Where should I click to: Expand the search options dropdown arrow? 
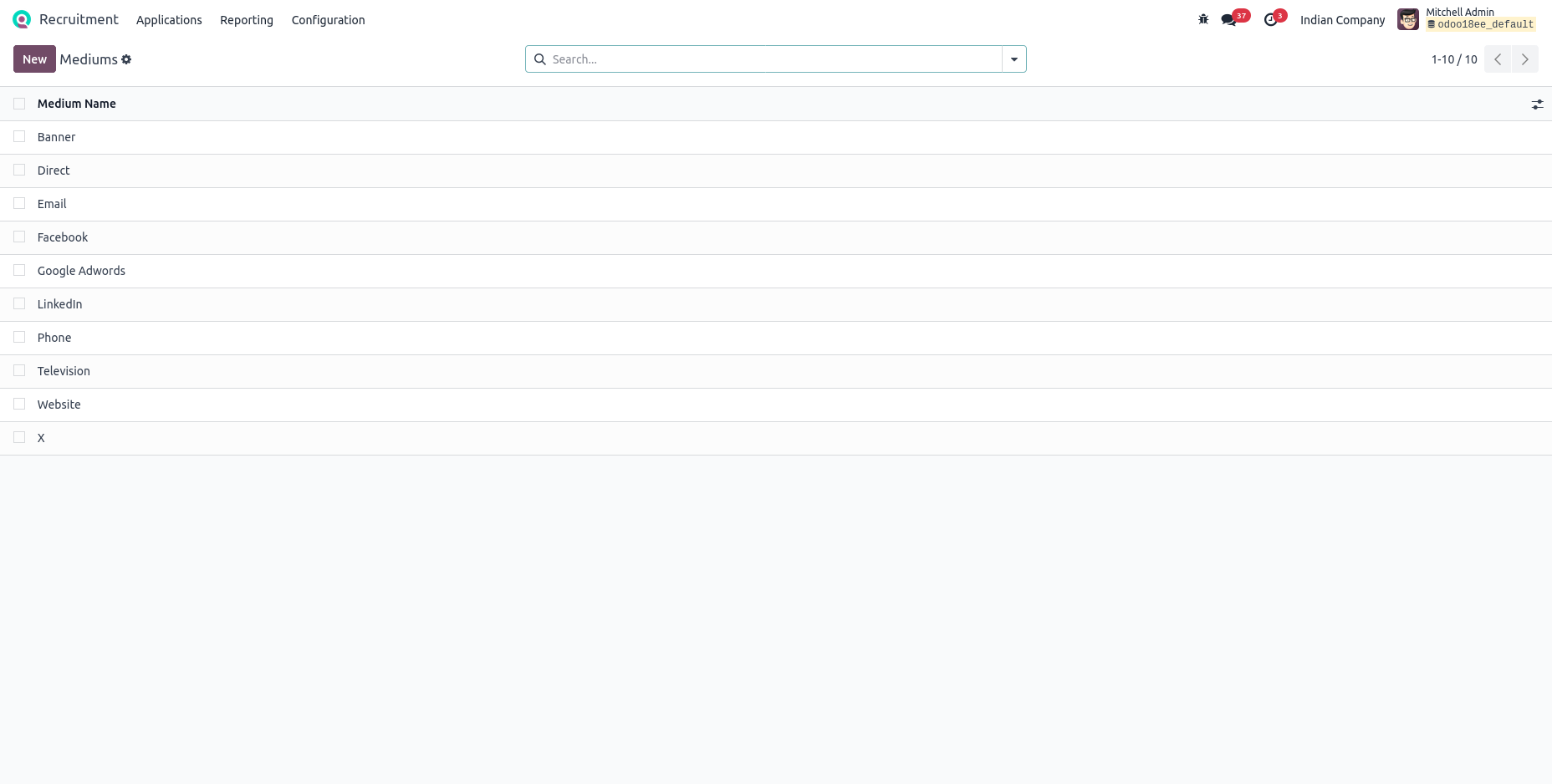(x=1014, y=59)
